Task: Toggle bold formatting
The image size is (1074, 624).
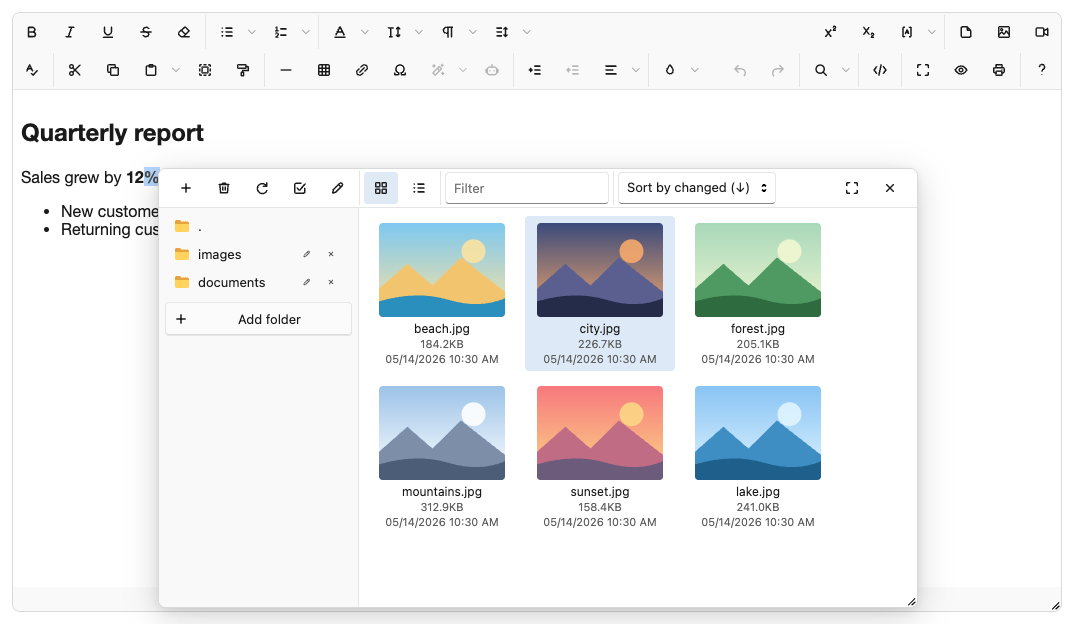Action: click(x=32, y=32)
